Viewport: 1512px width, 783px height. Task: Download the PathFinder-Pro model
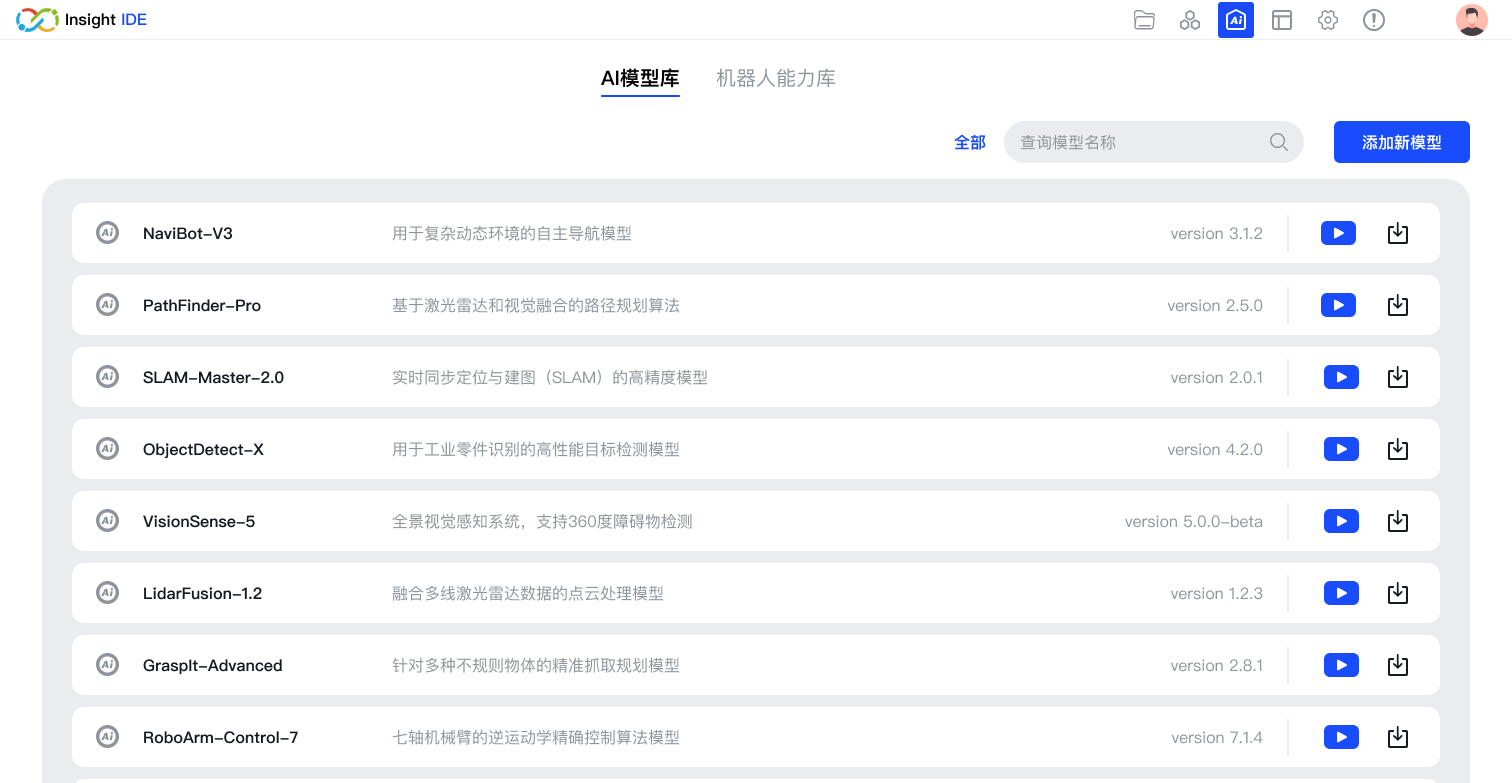click(x=1398, y=305)
